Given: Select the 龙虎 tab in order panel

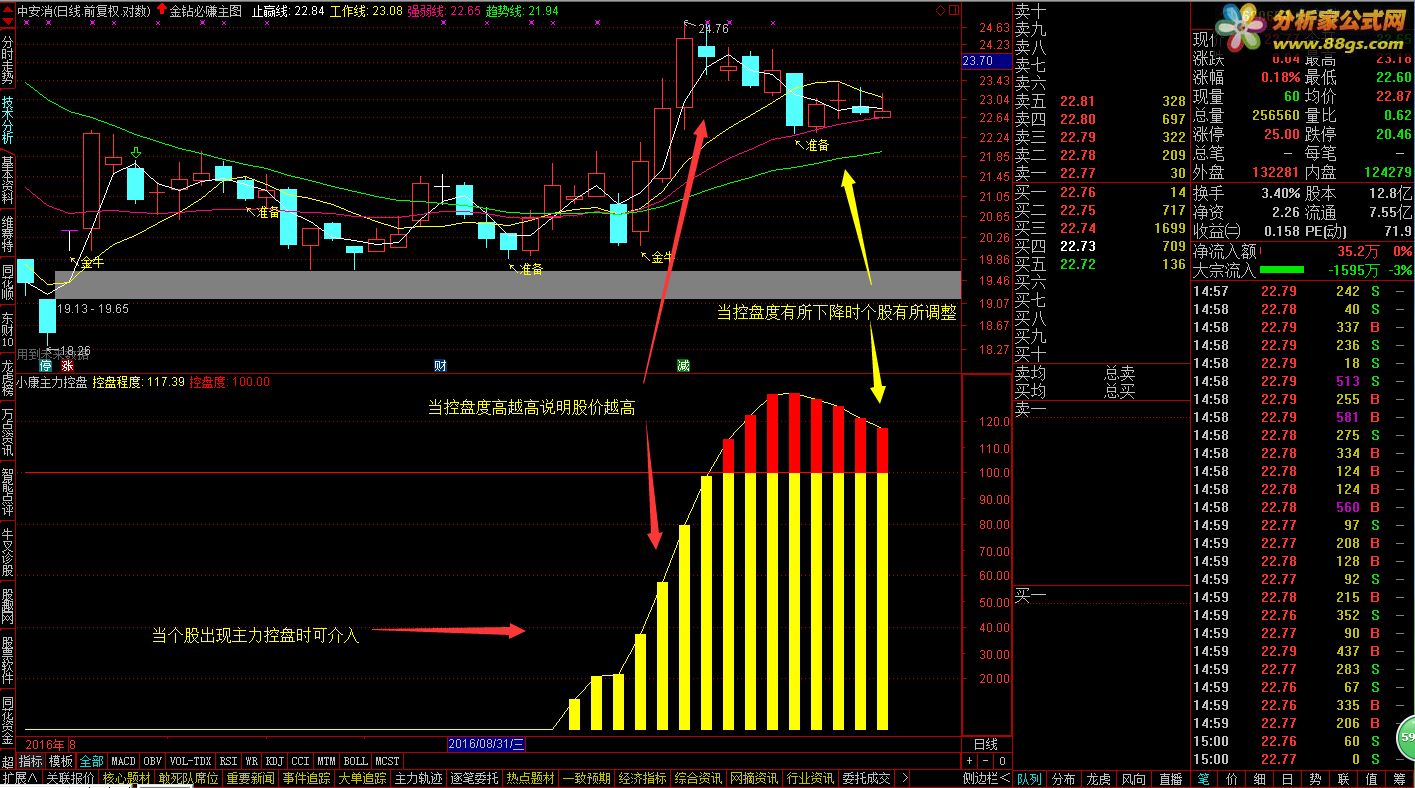Looking at the screenshot, I should pyautogui.click(x=1099, y=778).
